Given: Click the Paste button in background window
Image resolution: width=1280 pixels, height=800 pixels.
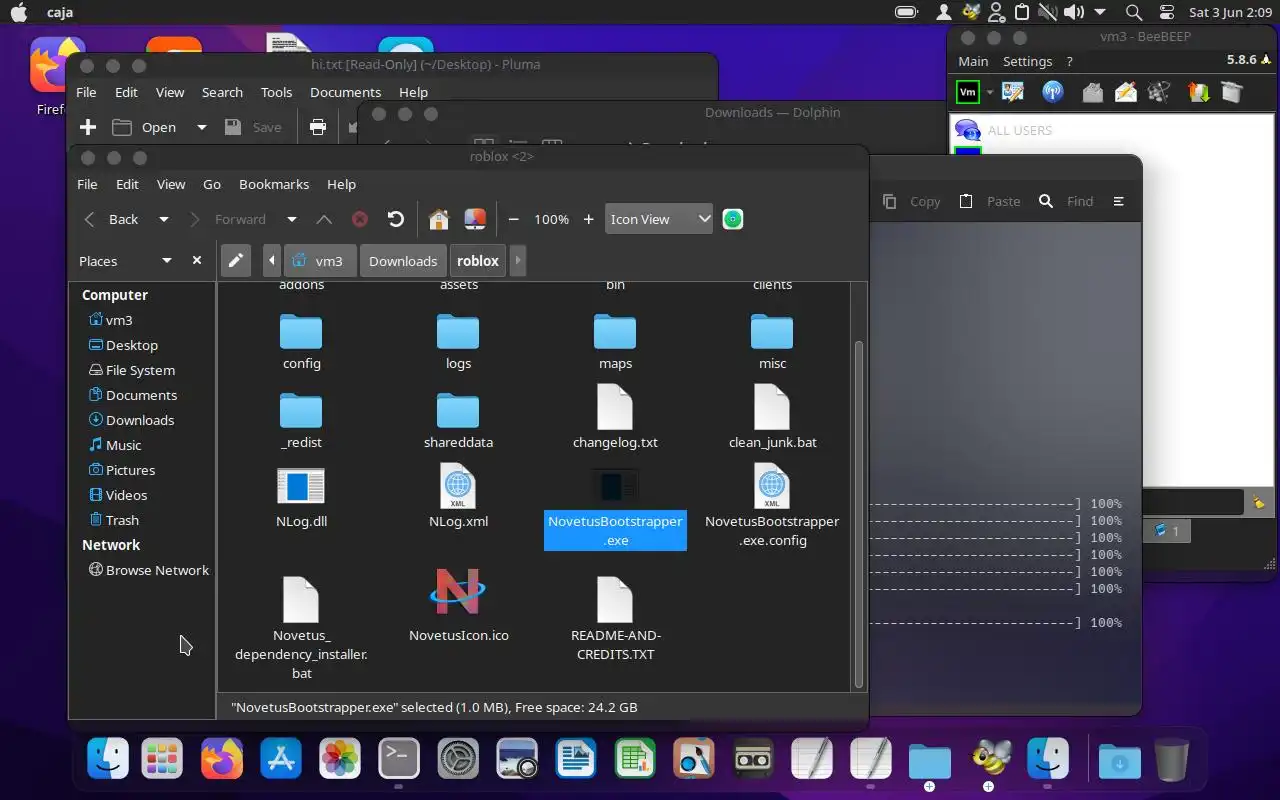Looking at the screenshot, I should [990, 201].
